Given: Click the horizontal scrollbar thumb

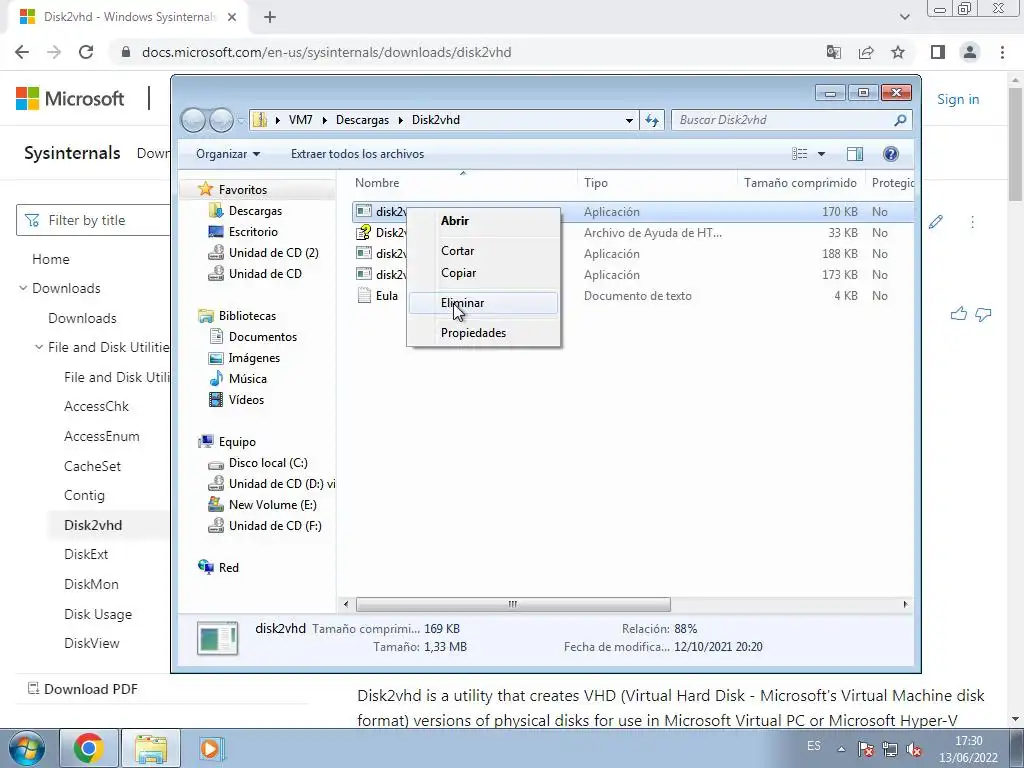Looking at the screenshot, I should (513, 604).
